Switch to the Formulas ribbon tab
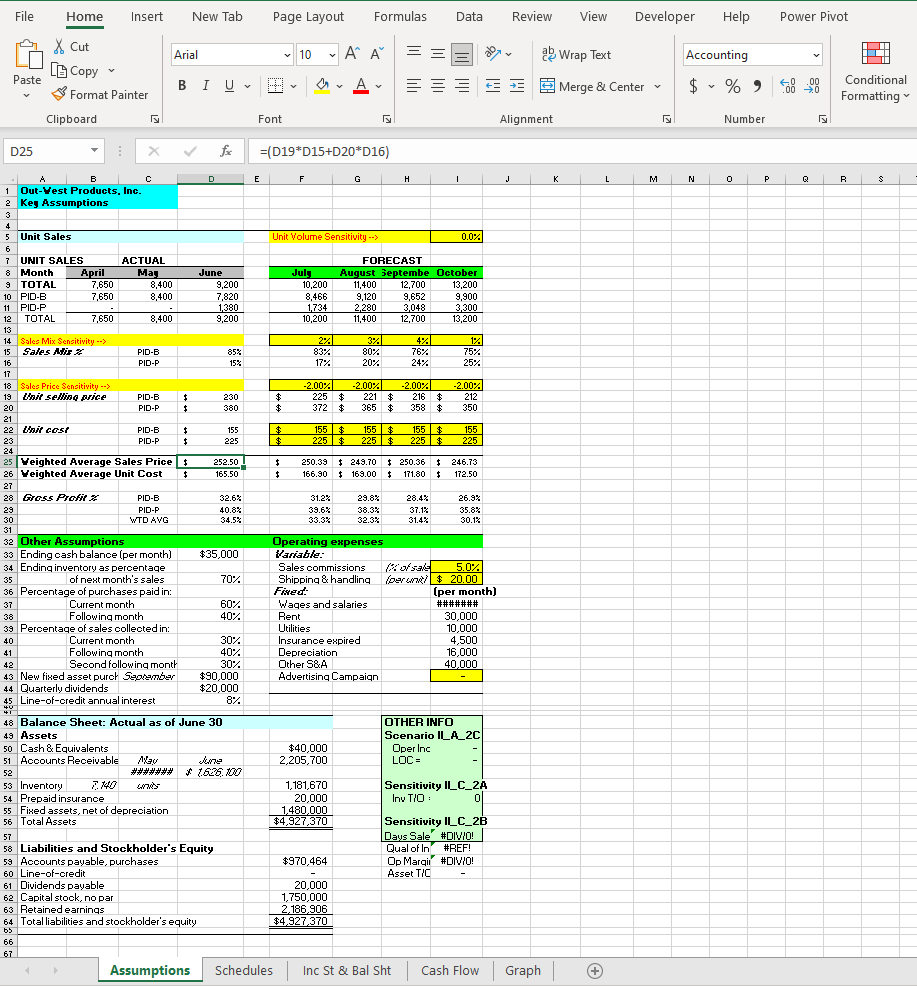The image size is (917, 986). [400, 16]
